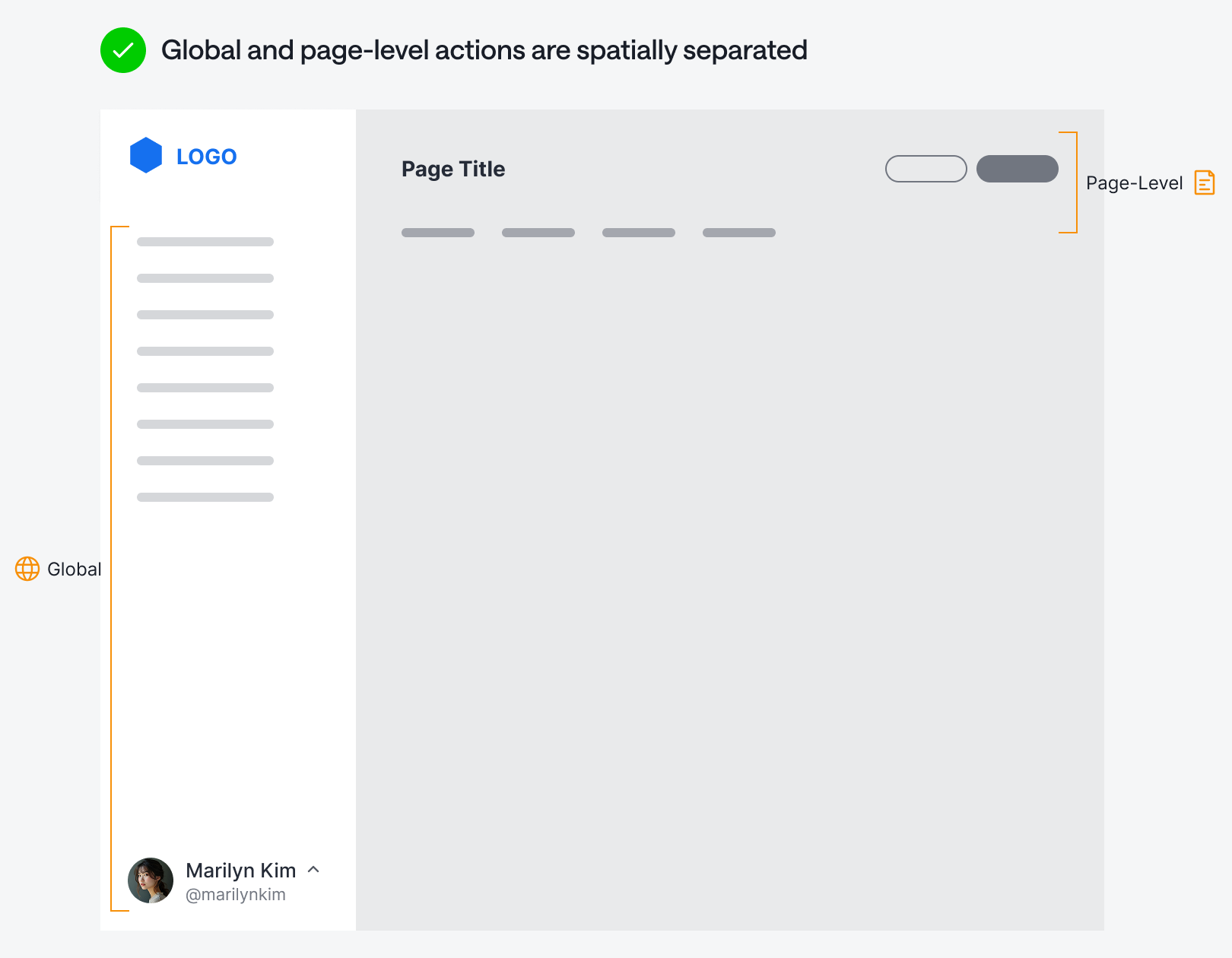The width and height of the screenshot is (1232, 958).
Task: Expand the chevron next to Marilyn Kim
Action: pos(313,869)
